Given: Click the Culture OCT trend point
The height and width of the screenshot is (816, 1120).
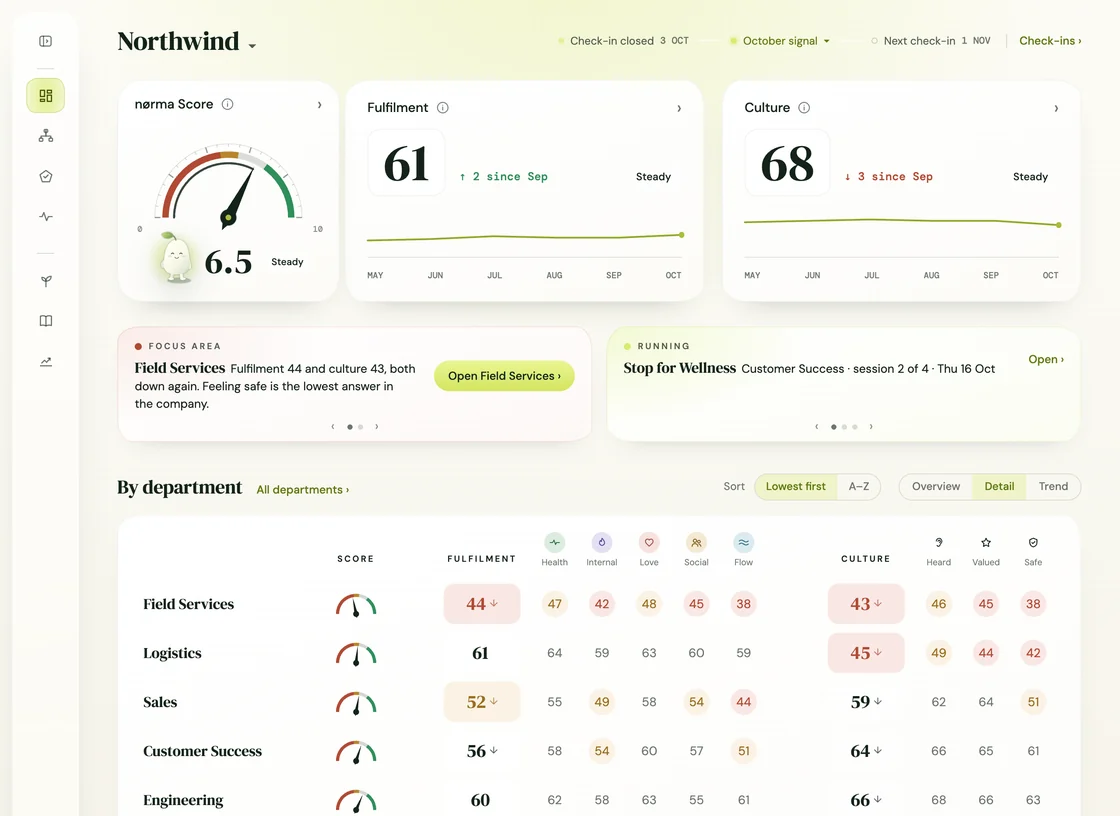Looking at the screenshot, I should pyautogui.click(x=1059, y=225).
